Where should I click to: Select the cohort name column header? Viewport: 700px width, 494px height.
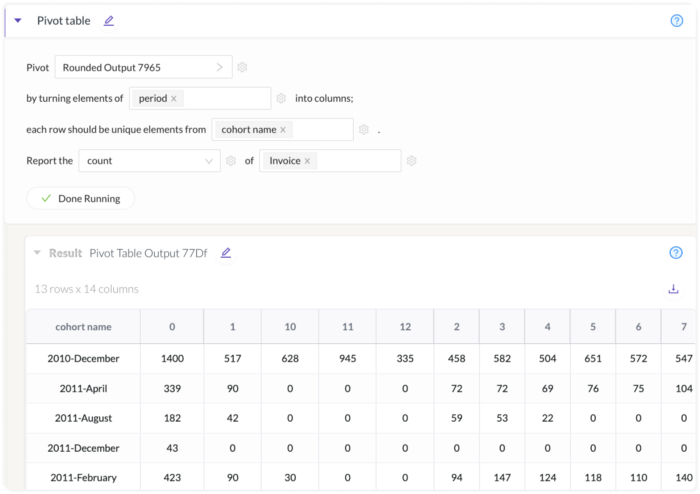[x=83, y=327]
